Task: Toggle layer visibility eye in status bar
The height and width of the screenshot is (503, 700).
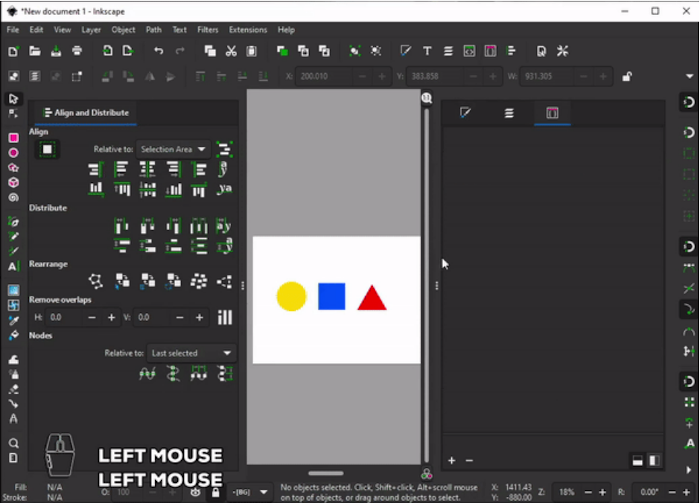Action: pos(195,492)
